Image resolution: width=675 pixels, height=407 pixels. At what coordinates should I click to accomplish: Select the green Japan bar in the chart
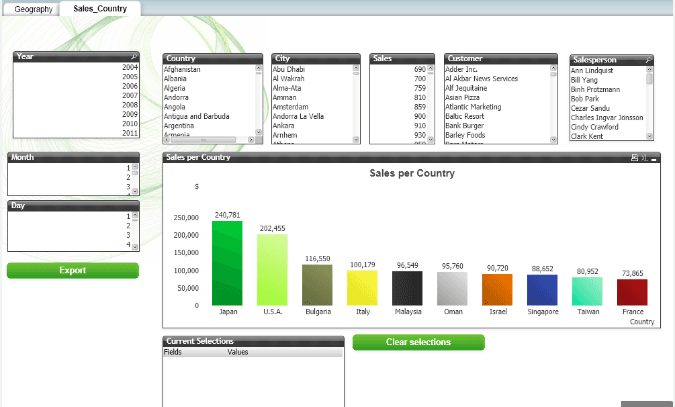pyautogui.click(x=227, y=263)
